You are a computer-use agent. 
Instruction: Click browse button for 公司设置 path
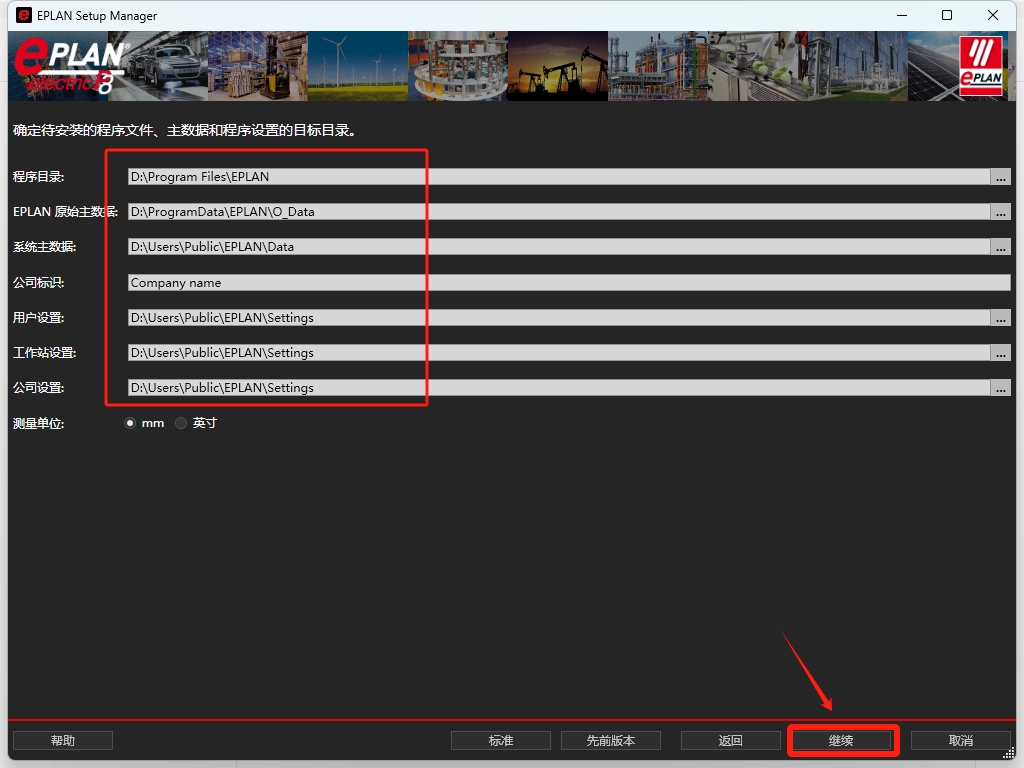click(1000, 388)
